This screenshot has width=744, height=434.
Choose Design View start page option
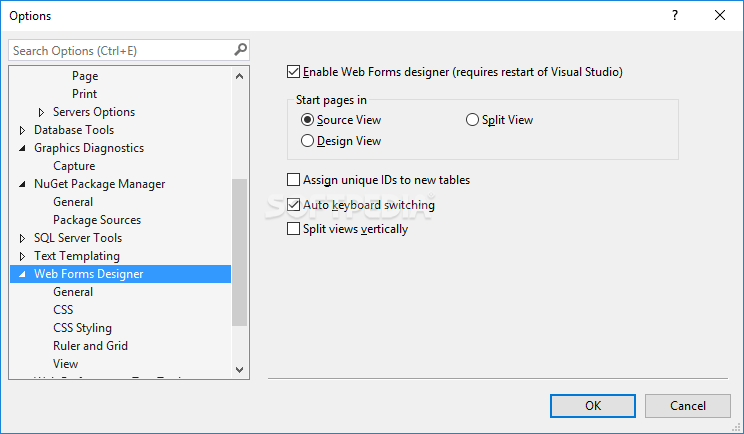[308, 141]
